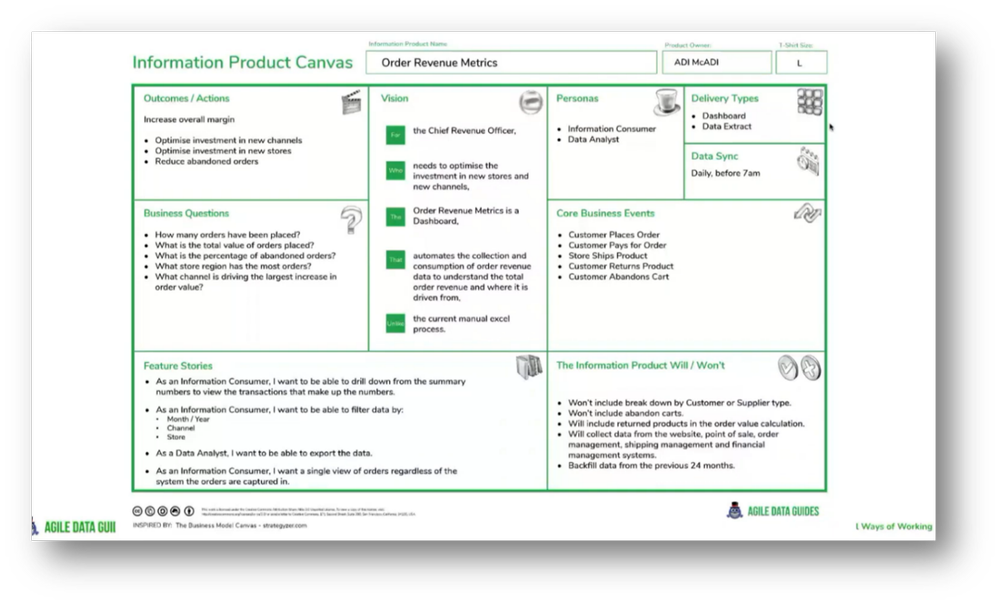Viewport: 1000px width, 605px height.
Task: Click 'Data Analyst' persona bullet
Action: click(593, 139)
